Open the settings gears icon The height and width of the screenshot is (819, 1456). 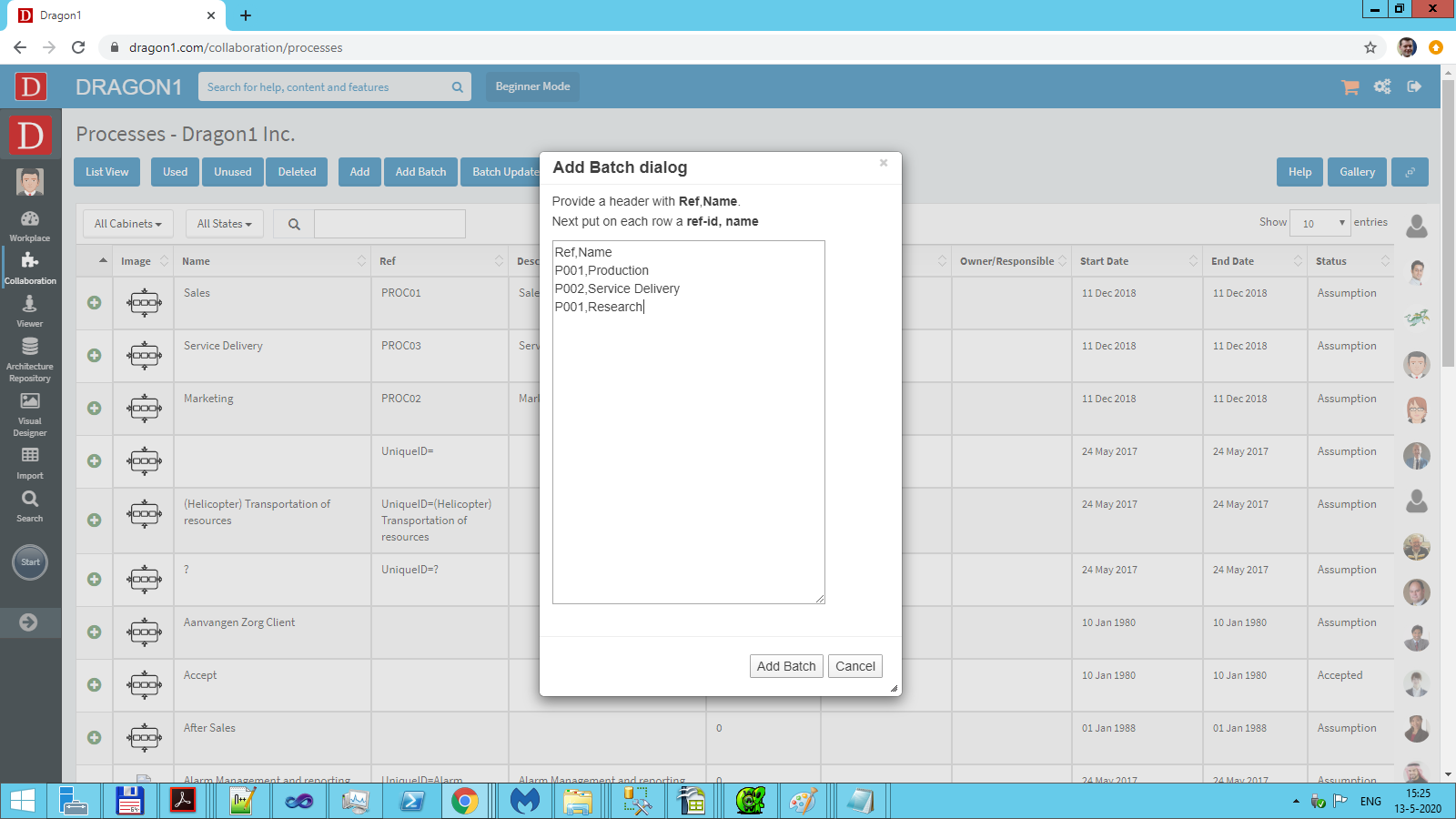click(1382, 86)
